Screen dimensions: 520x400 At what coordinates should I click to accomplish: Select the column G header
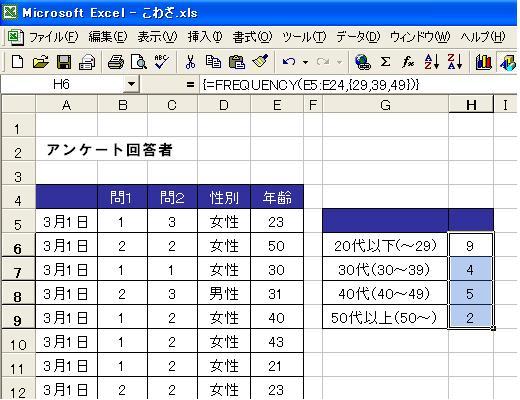[385, 105]
